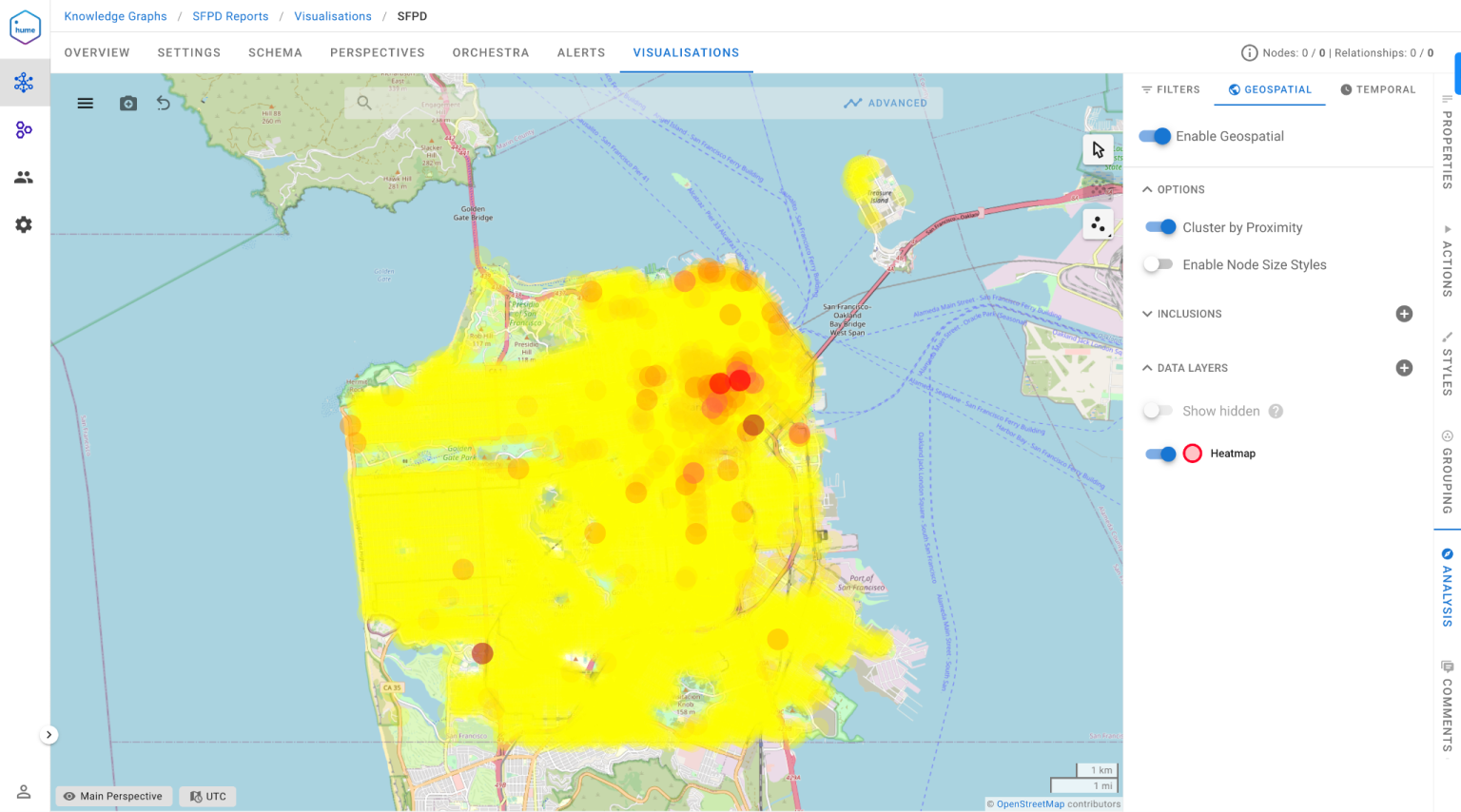
Task: Open the users icon in sidebar
Action: click(x=24, y=178)
